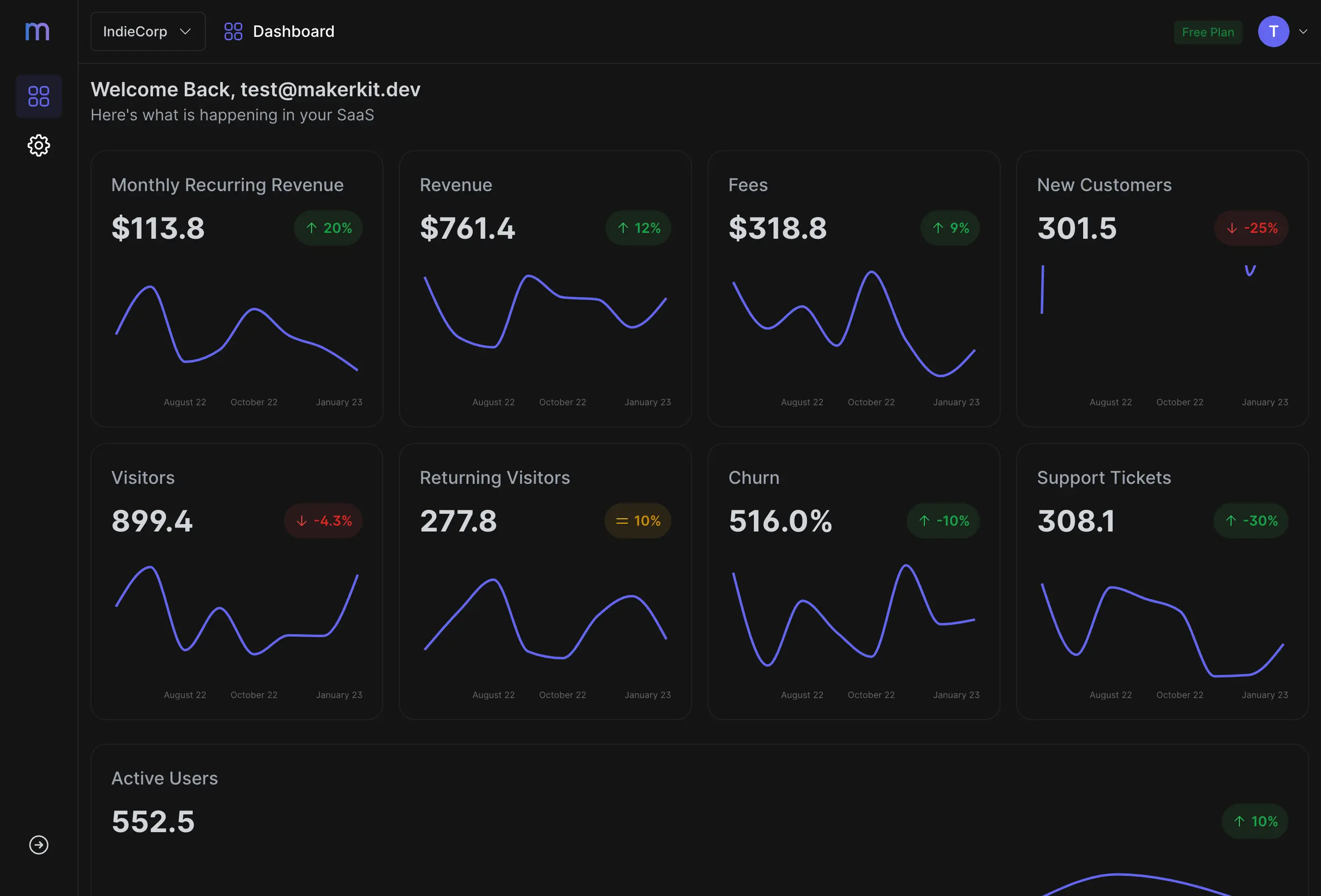Click the red down arrow on New Customers badge

pyautogui.click(x=1231, y=228)
